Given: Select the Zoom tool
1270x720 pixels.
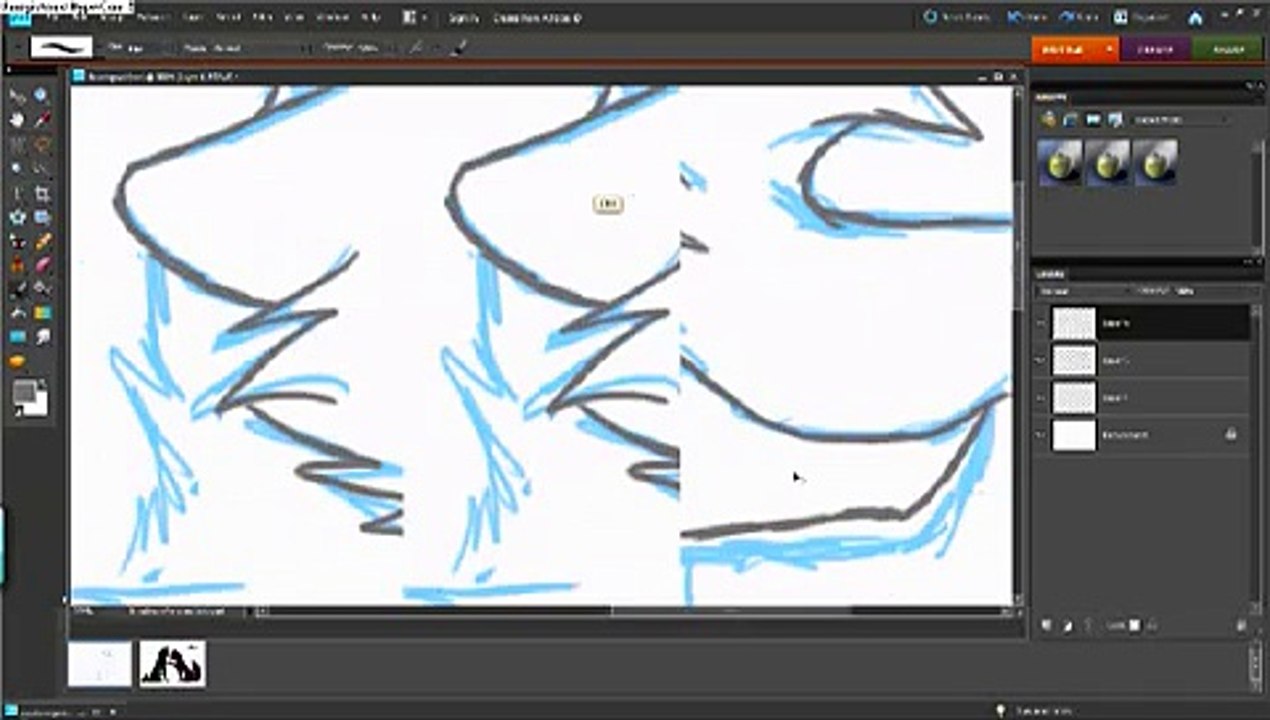Looking at the screenshot, I should 41,96.
